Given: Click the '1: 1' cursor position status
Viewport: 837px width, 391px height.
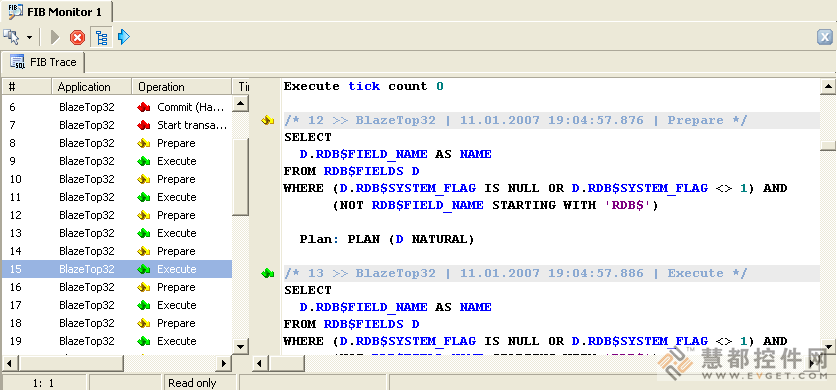Looking at the screenshot, I should pyautogui.click(x=43, y=383).
